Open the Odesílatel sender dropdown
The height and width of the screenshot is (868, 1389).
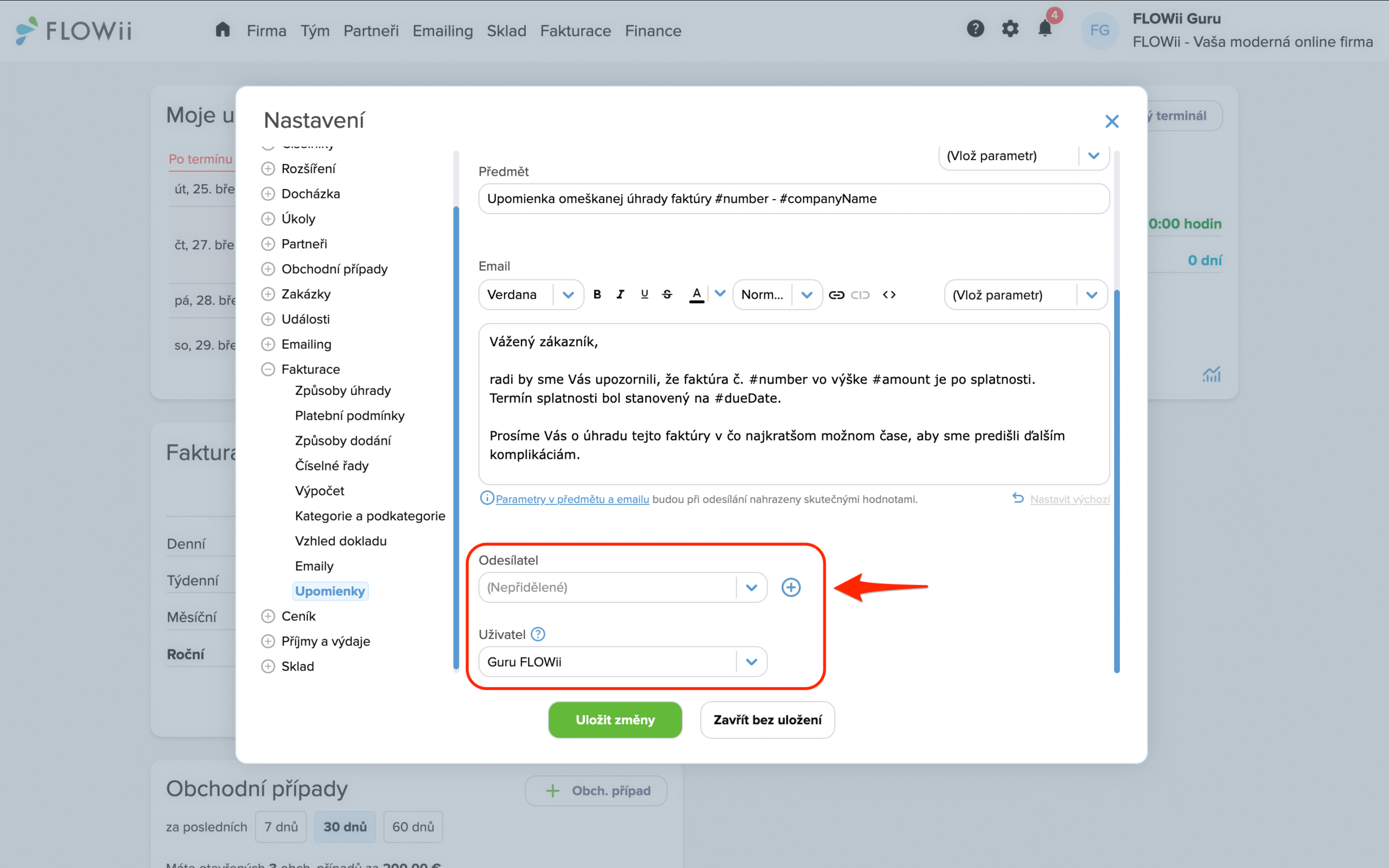click(622, 588)
